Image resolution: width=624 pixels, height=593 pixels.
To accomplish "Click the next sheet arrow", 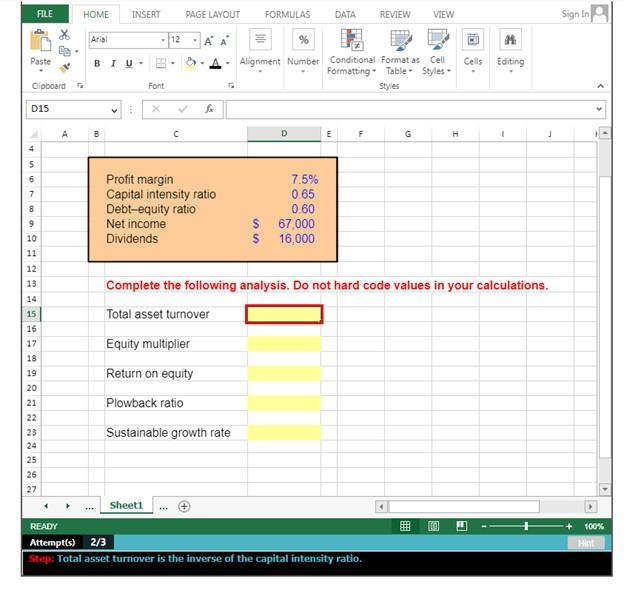I will (x=68, y=506).
